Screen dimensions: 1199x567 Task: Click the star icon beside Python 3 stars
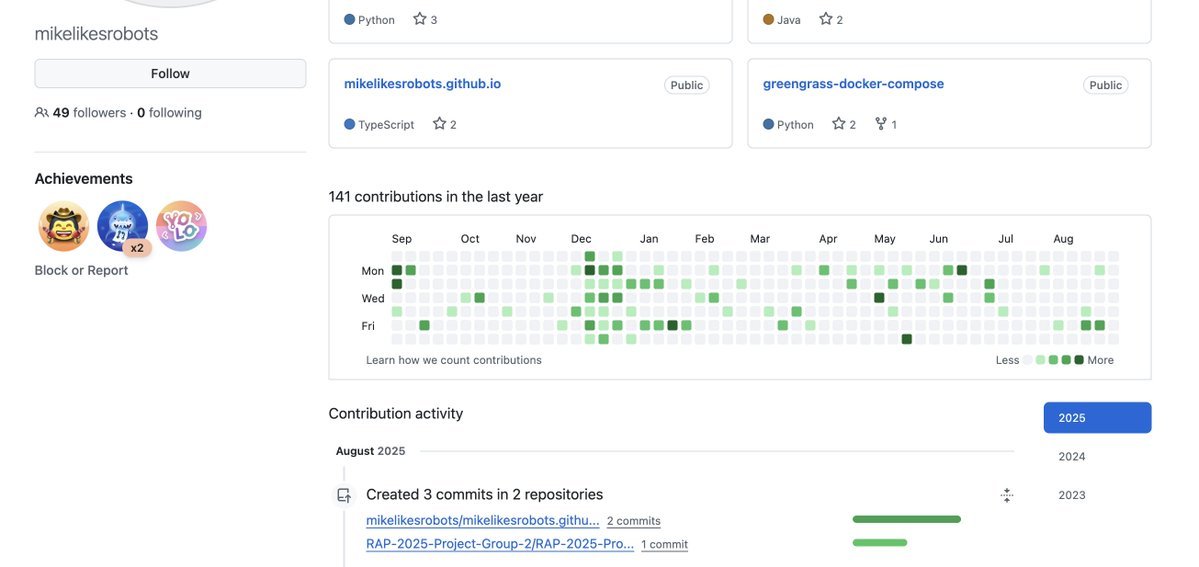pos(420,19)
